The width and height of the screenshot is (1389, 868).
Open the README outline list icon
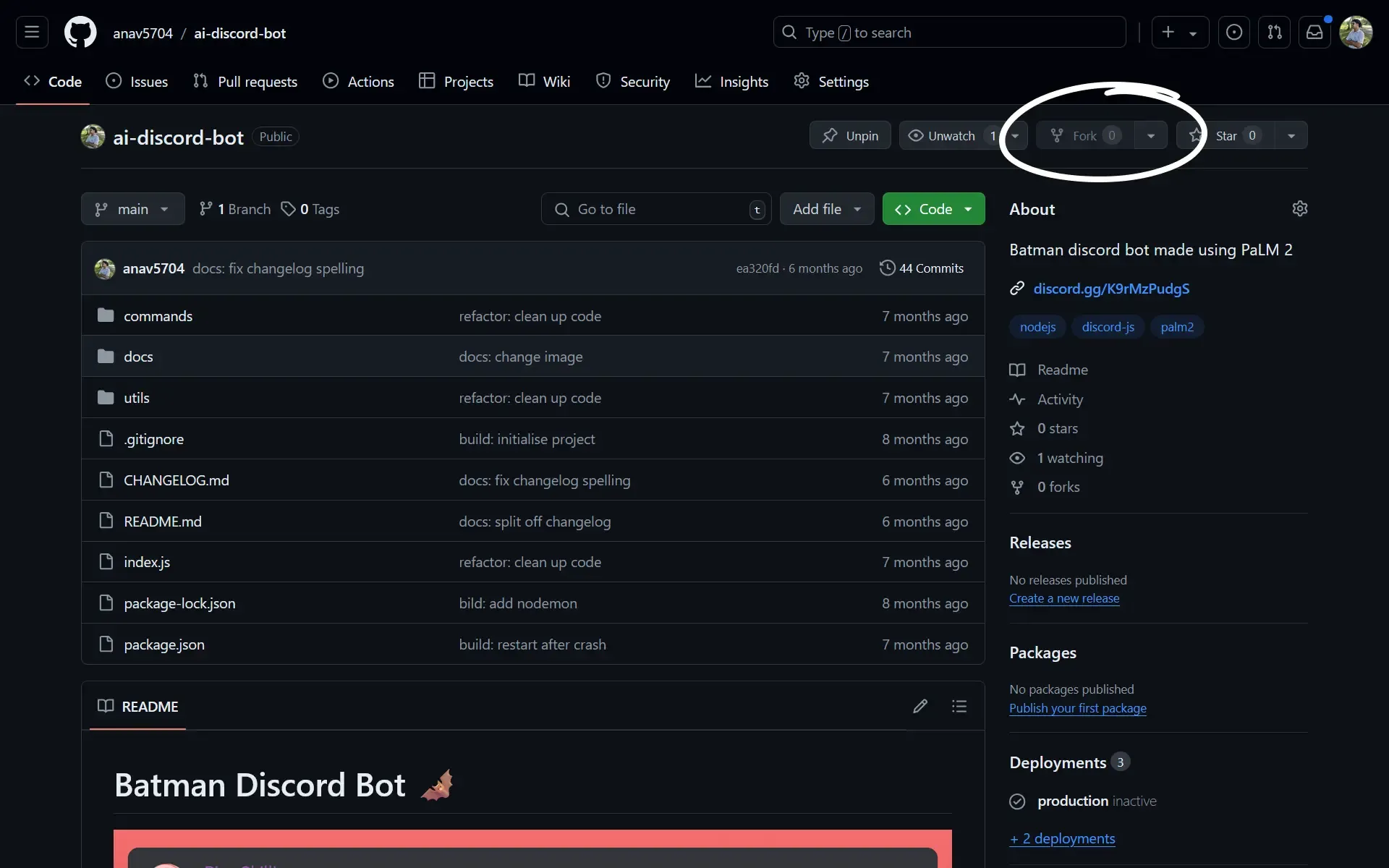click(959, 706)
